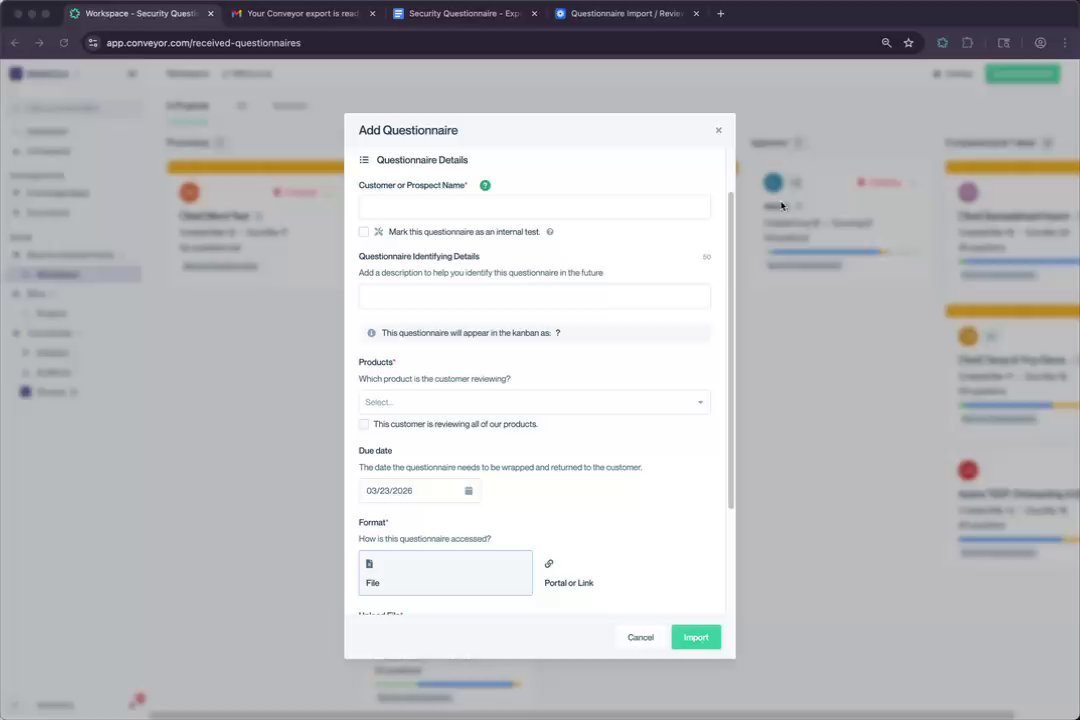Open the Products Select dropdown

tap(534, 402)
